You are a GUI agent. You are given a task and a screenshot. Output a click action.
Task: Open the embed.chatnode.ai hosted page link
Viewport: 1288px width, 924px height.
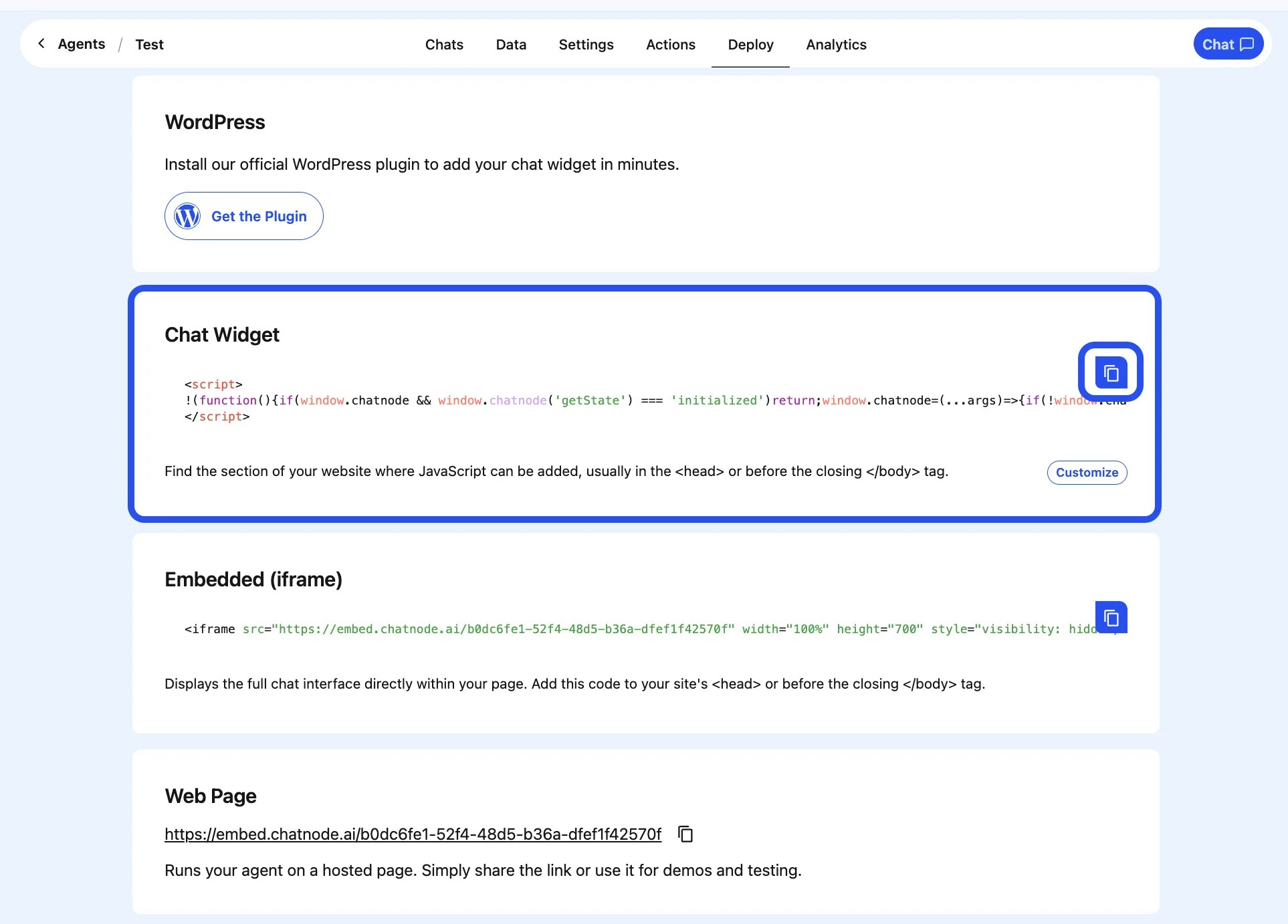pos(412,834)
